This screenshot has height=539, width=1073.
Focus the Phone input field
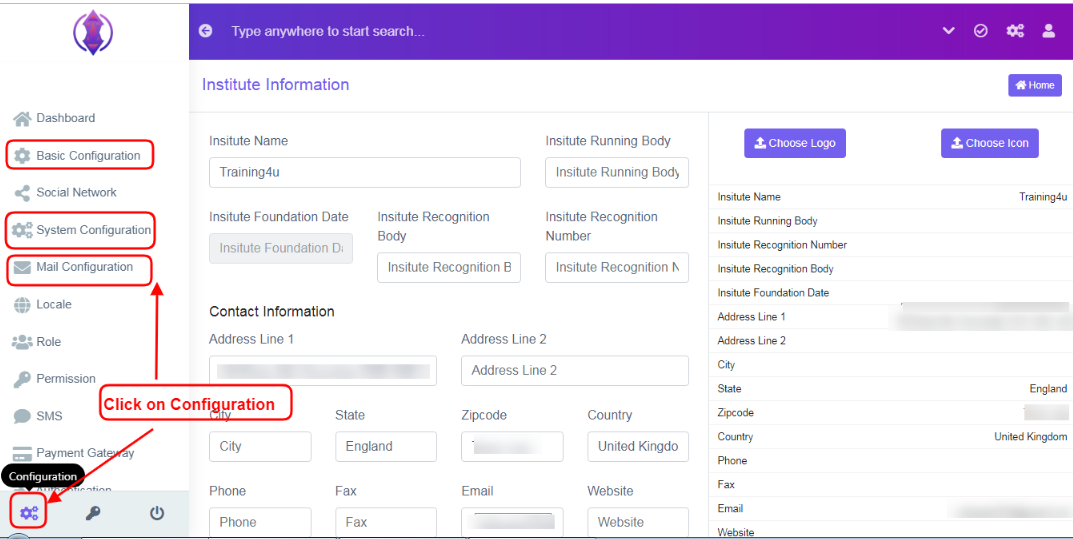[x=260, y=523]
